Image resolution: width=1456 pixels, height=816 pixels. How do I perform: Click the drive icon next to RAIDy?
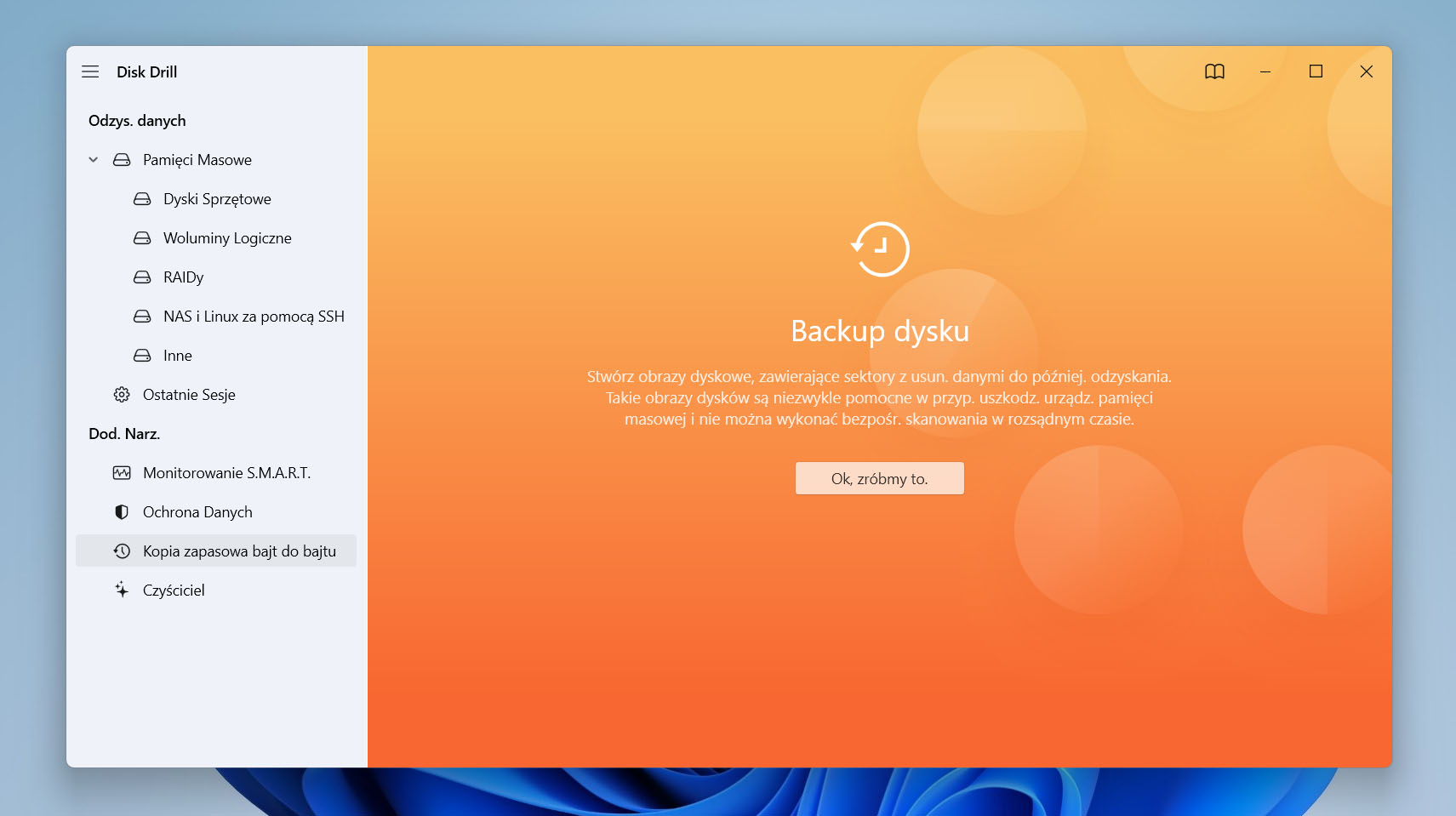(142, 277)
